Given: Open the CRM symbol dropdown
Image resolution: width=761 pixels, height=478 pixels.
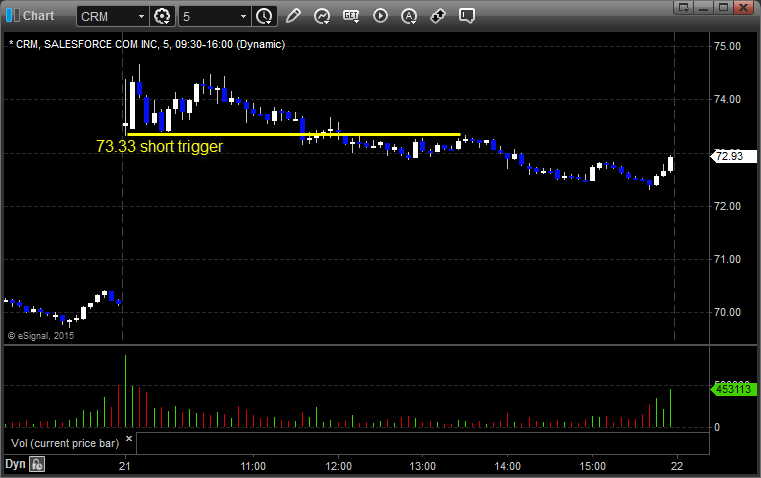Looking at the screenshot, I should point(141,16).
